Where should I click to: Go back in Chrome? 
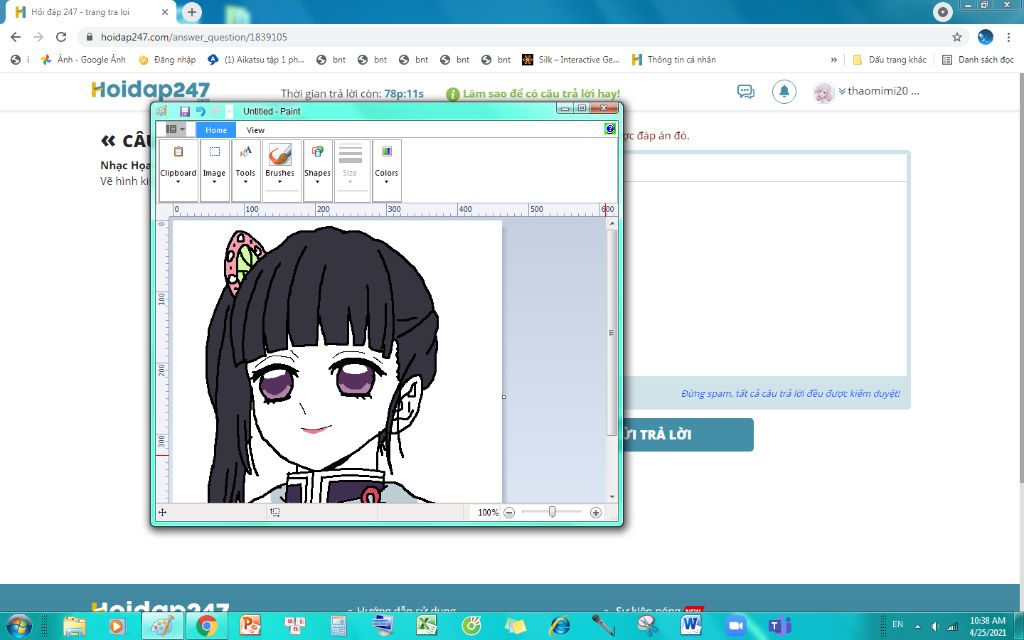click(16, 37)
